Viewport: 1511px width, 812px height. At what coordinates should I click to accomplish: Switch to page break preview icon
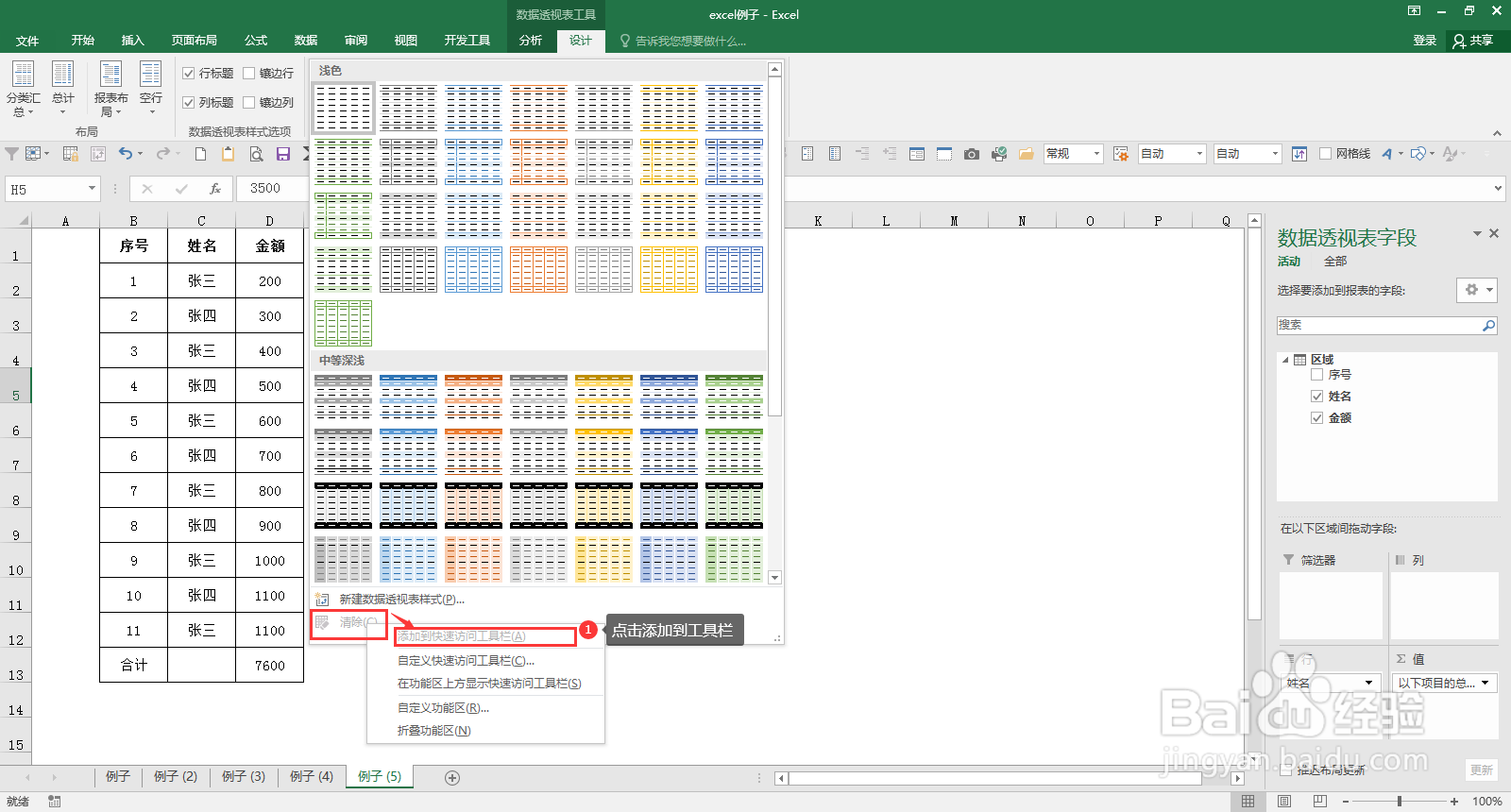coord(1319,801)
